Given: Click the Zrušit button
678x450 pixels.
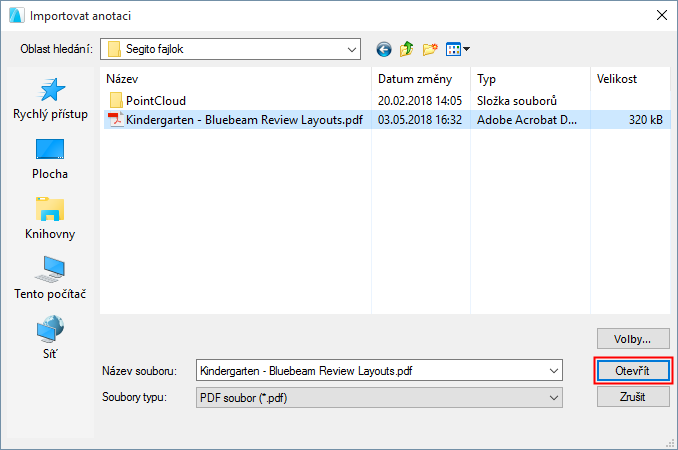Looking at the screenshot, I should pyautogui.click(x=633, y=396).
